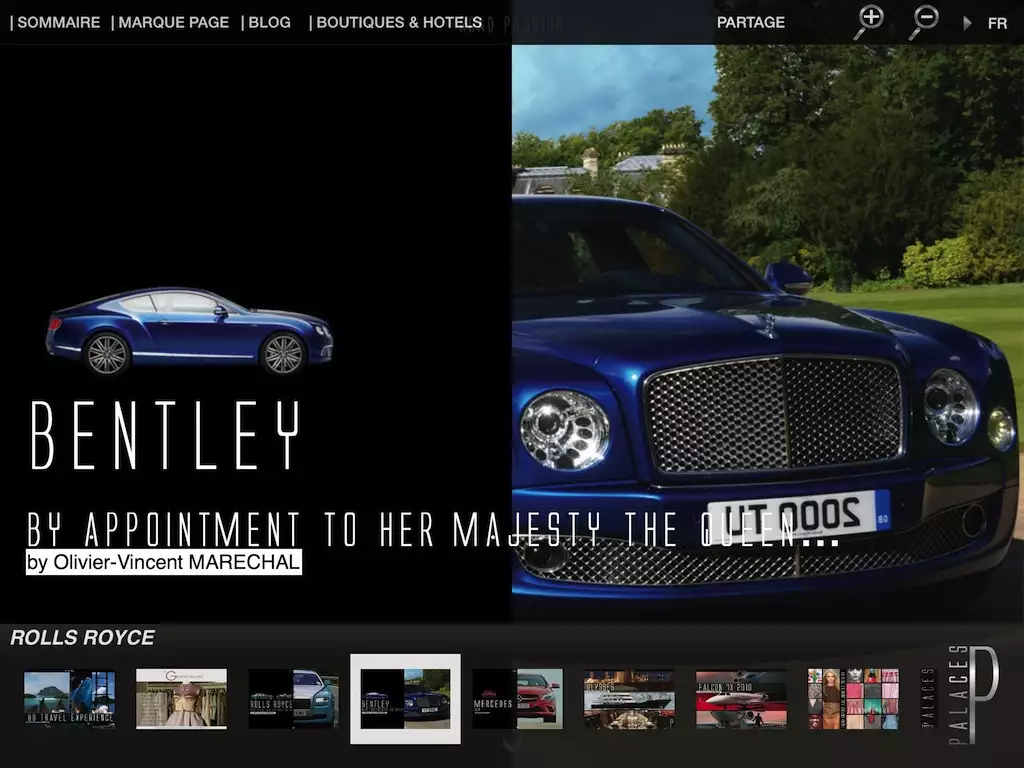This screenshot has width=1024, height=768.
Task: Open the yacht article thumbnail
Action: [629, 697]
